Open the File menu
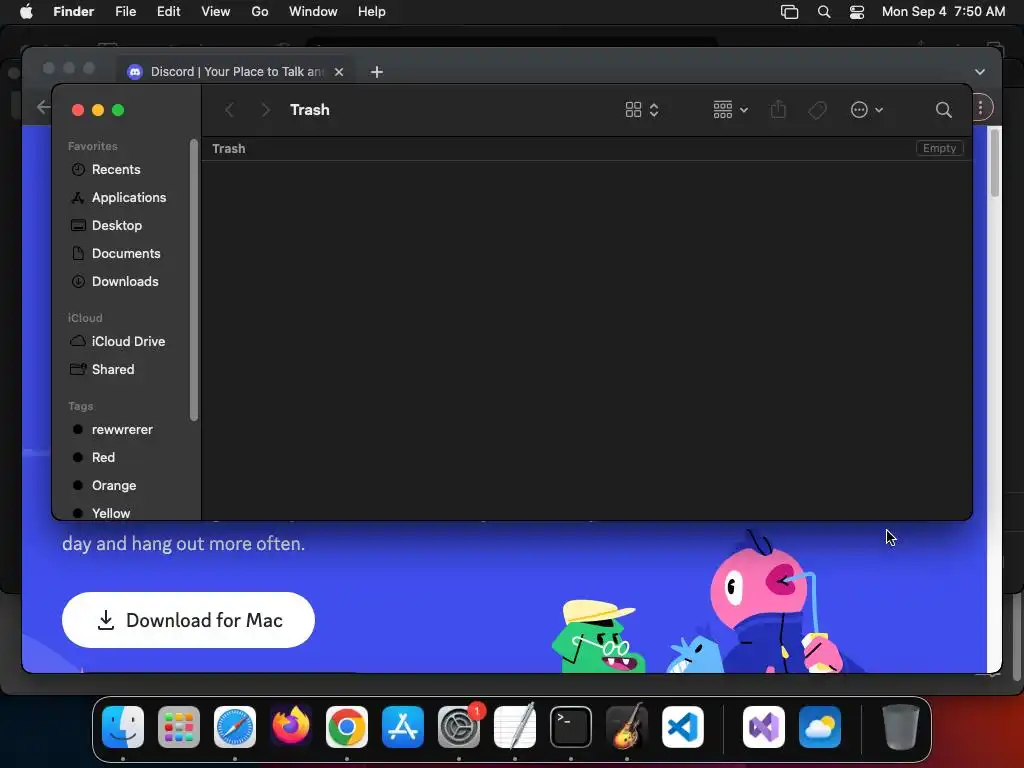 pyautogui.click(x=125, y=12)
